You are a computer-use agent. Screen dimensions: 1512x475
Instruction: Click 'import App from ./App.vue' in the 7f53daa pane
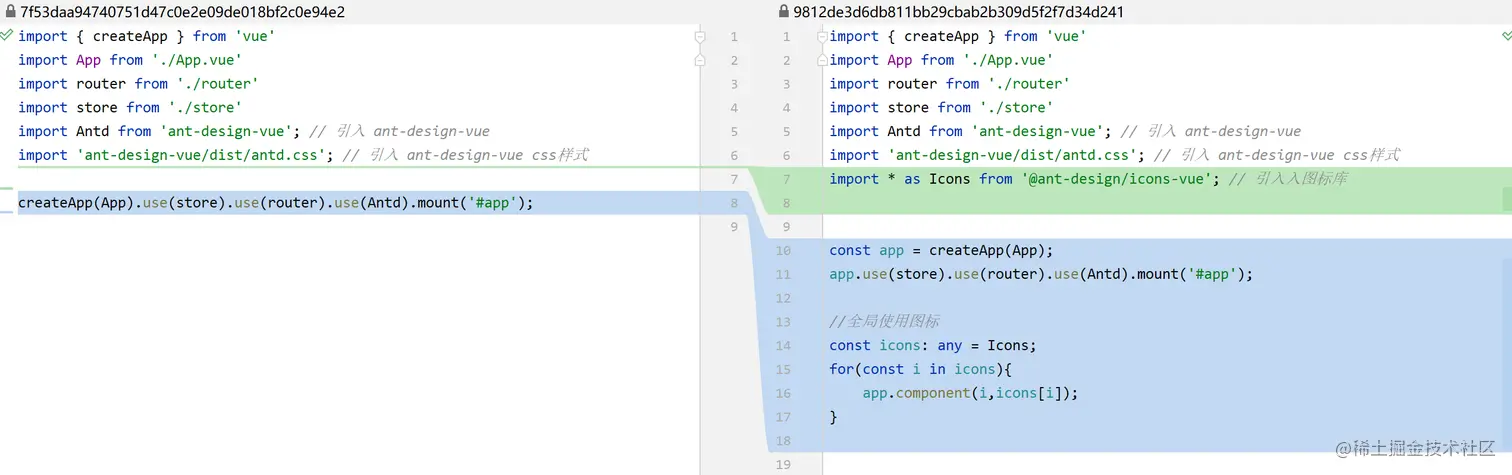(130, 60)
